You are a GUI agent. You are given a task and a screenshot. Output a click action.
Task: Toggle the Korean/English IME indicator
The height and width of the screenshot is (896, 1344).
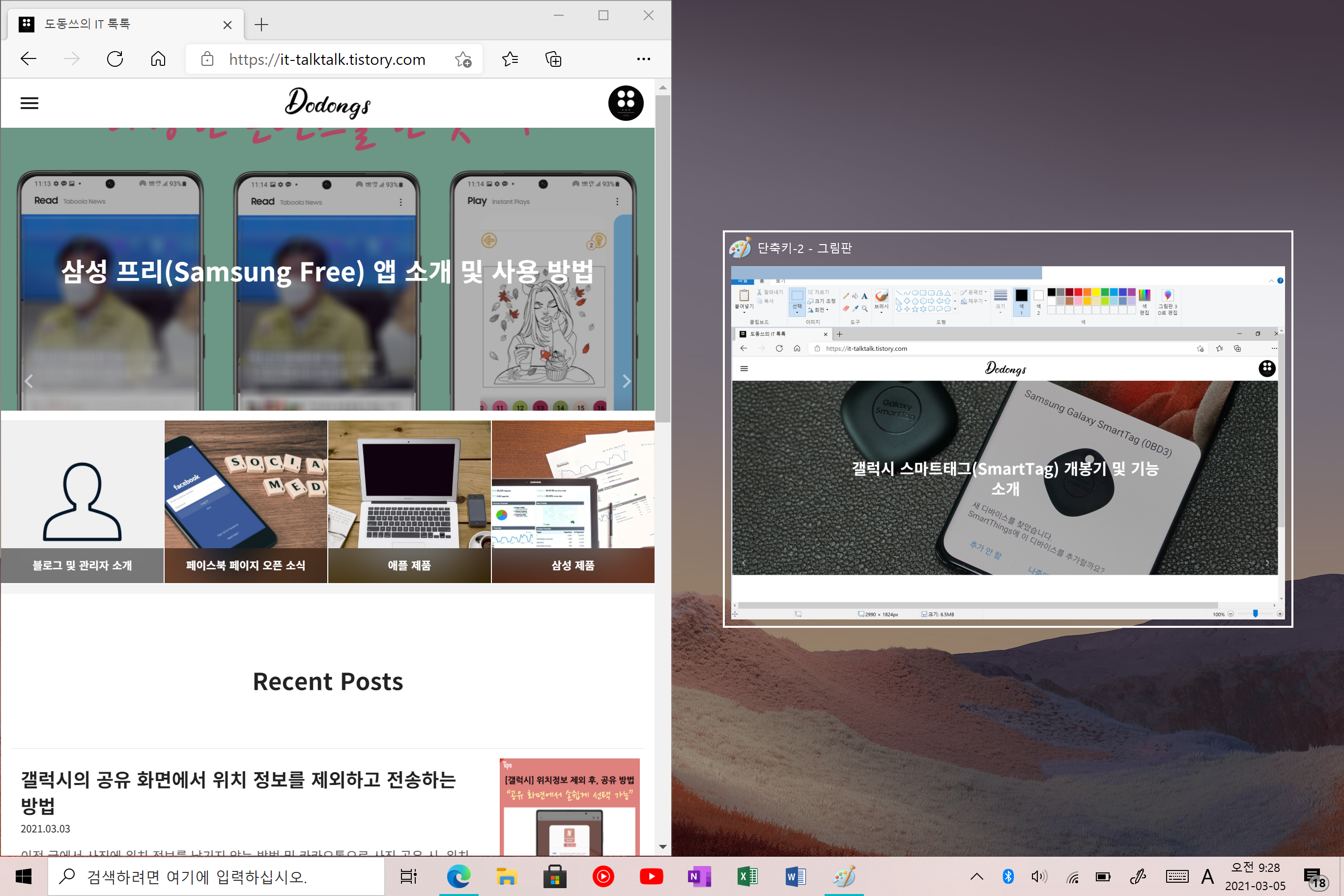pyautogui.click(x=1207, y=876)
